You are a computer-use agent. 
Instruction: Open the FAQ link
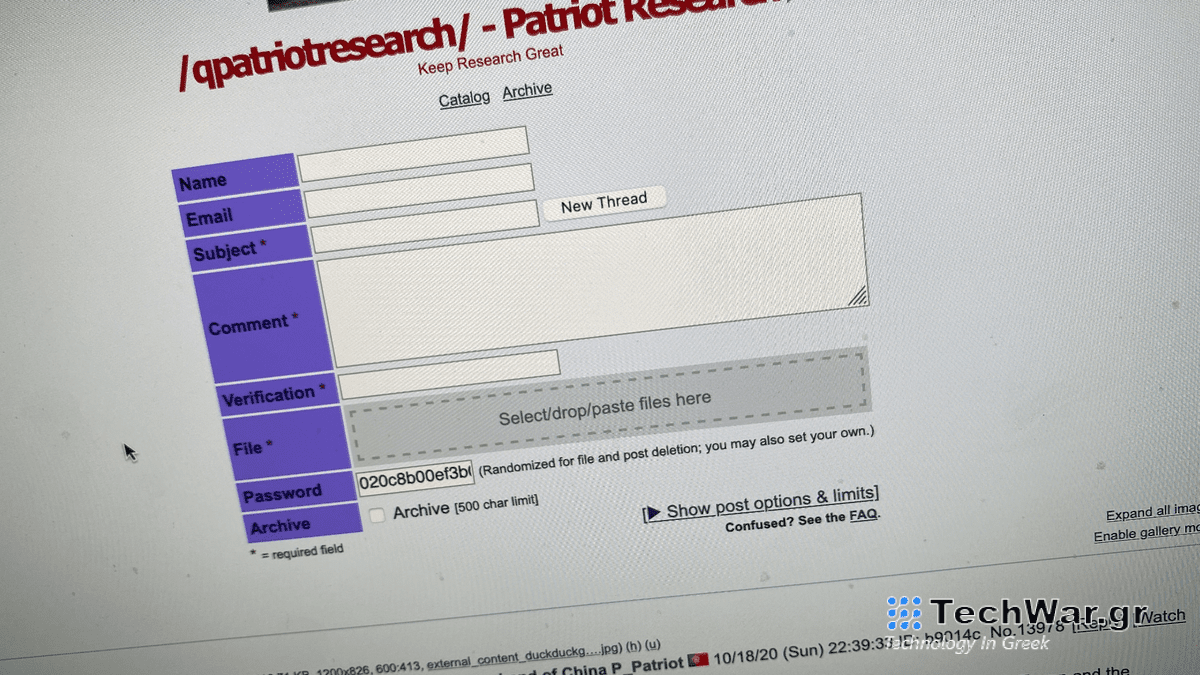(863, 517)
